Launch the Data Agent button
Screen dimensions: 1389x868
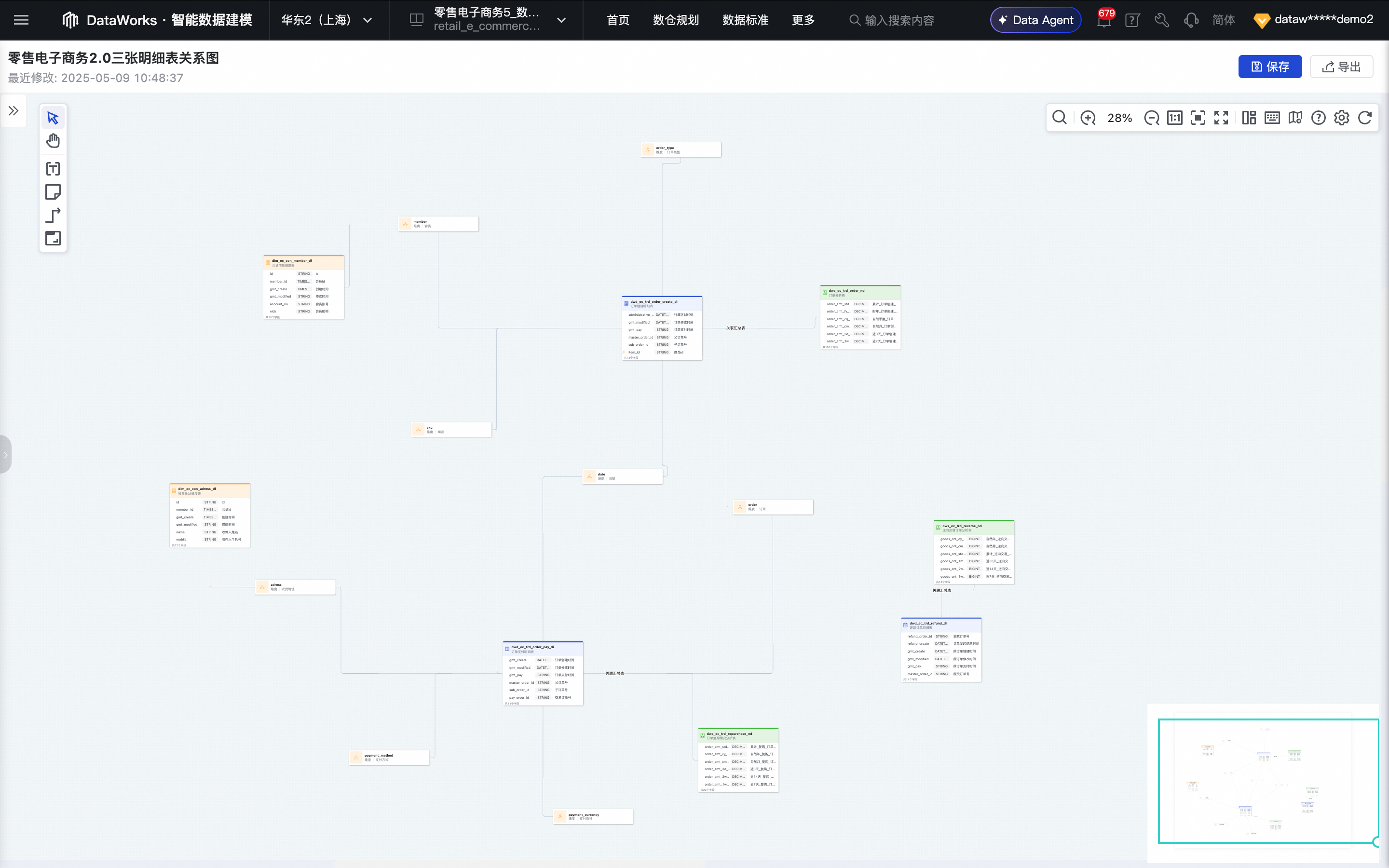point(1035,20)
